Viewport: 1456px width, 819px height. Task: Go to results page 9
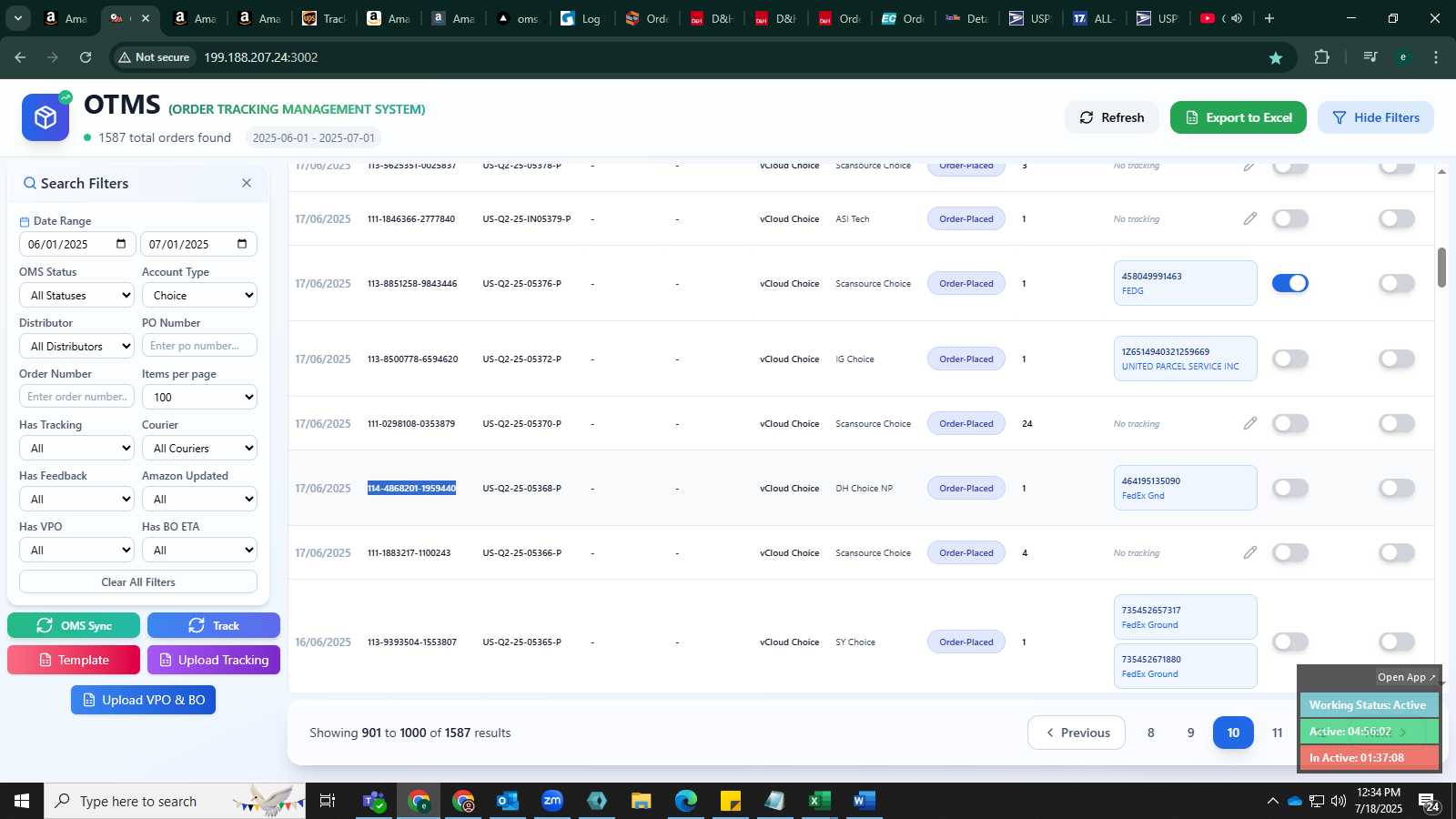click(x=1191, y=733)
